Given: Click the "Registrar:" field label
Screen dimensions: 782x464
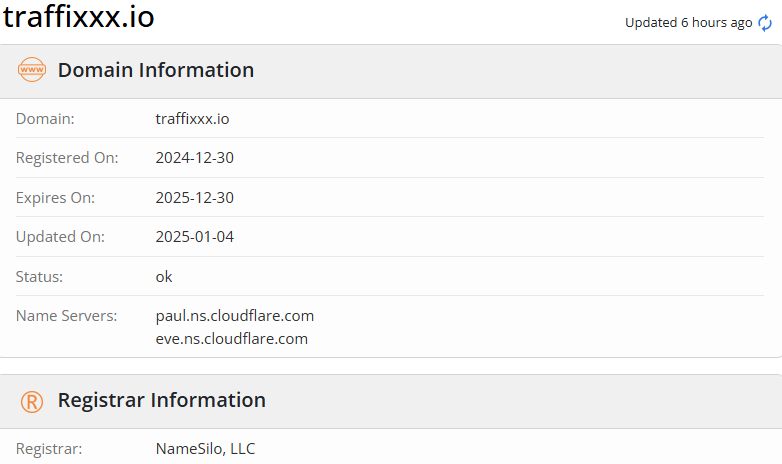Looking at the screenshot, I should [x=49, y=449].
